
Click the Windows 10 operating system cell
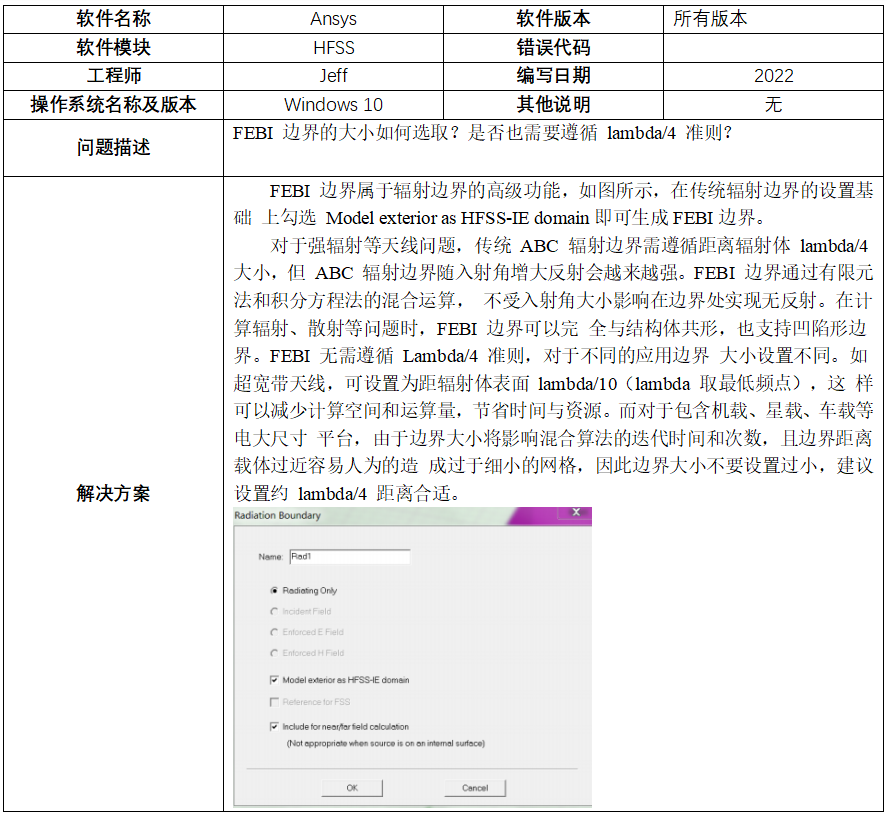point(333,105)
